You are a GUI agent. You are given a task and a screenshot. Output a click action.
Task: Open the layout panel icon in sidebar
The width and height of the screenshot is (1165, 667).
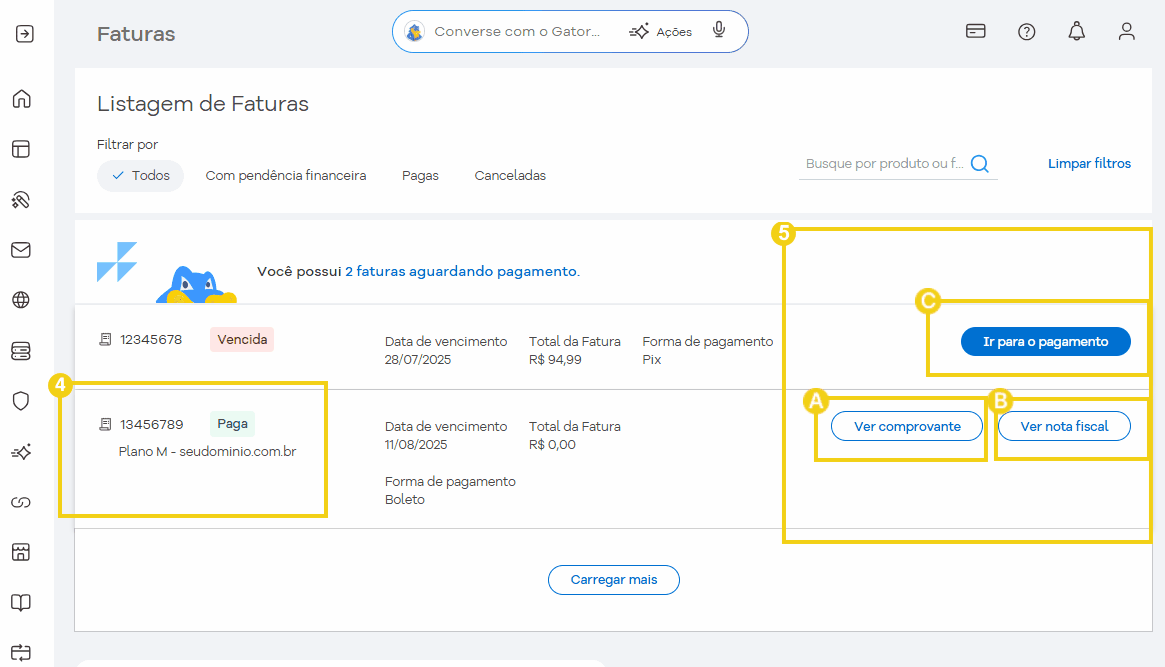pos(22,149)
